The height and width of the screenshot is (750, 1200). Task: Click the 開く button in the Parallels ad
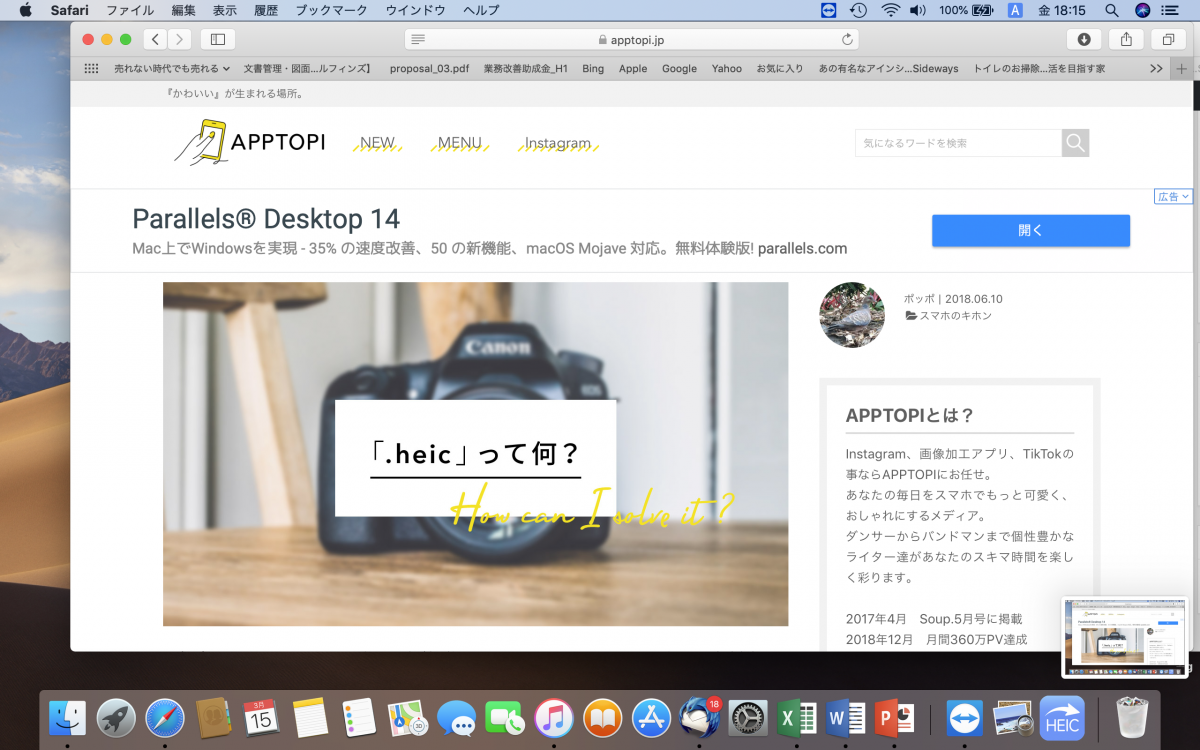1030,230
